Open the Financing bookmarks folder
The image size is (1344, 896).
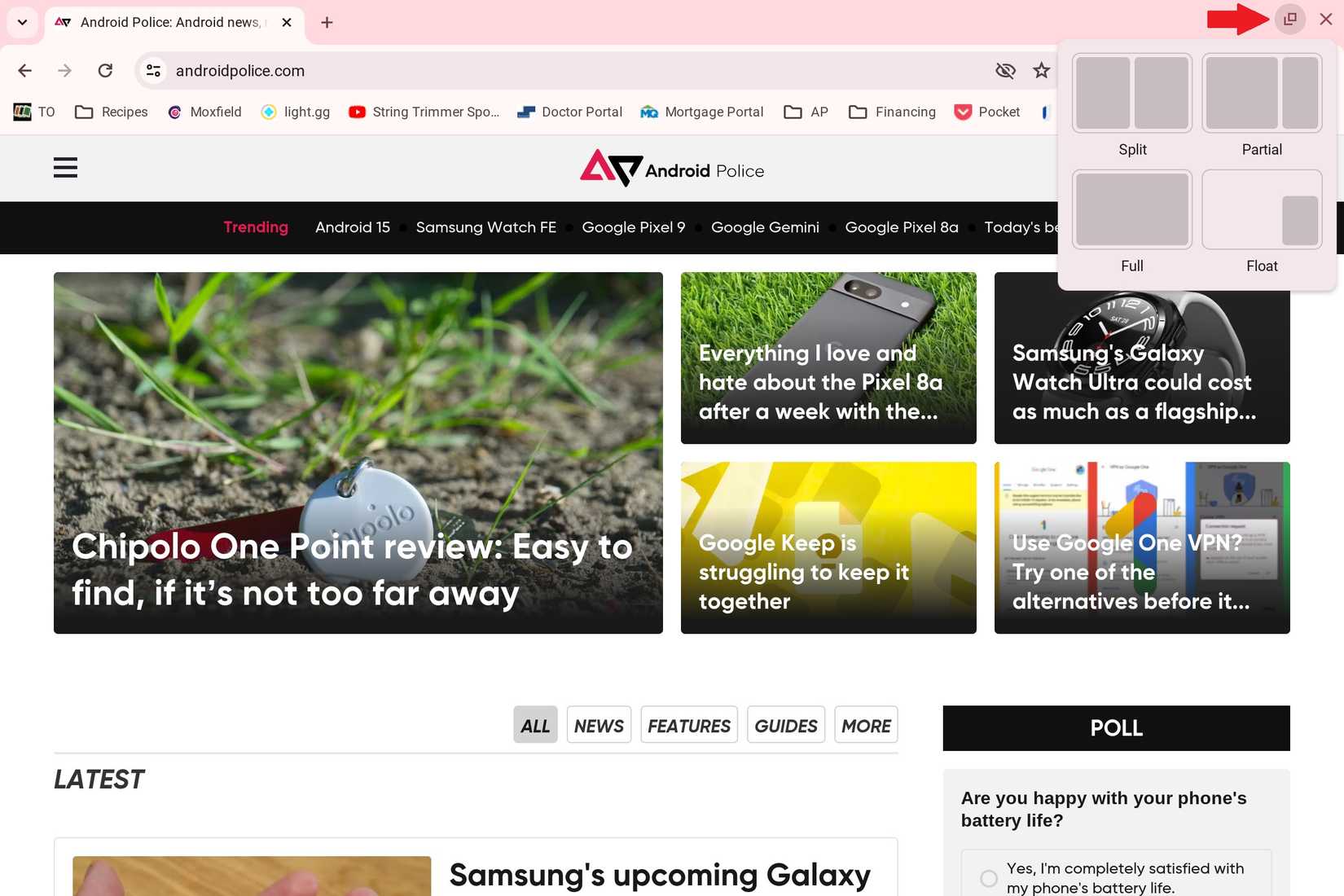pyautogui.click(x=892, y=112)
